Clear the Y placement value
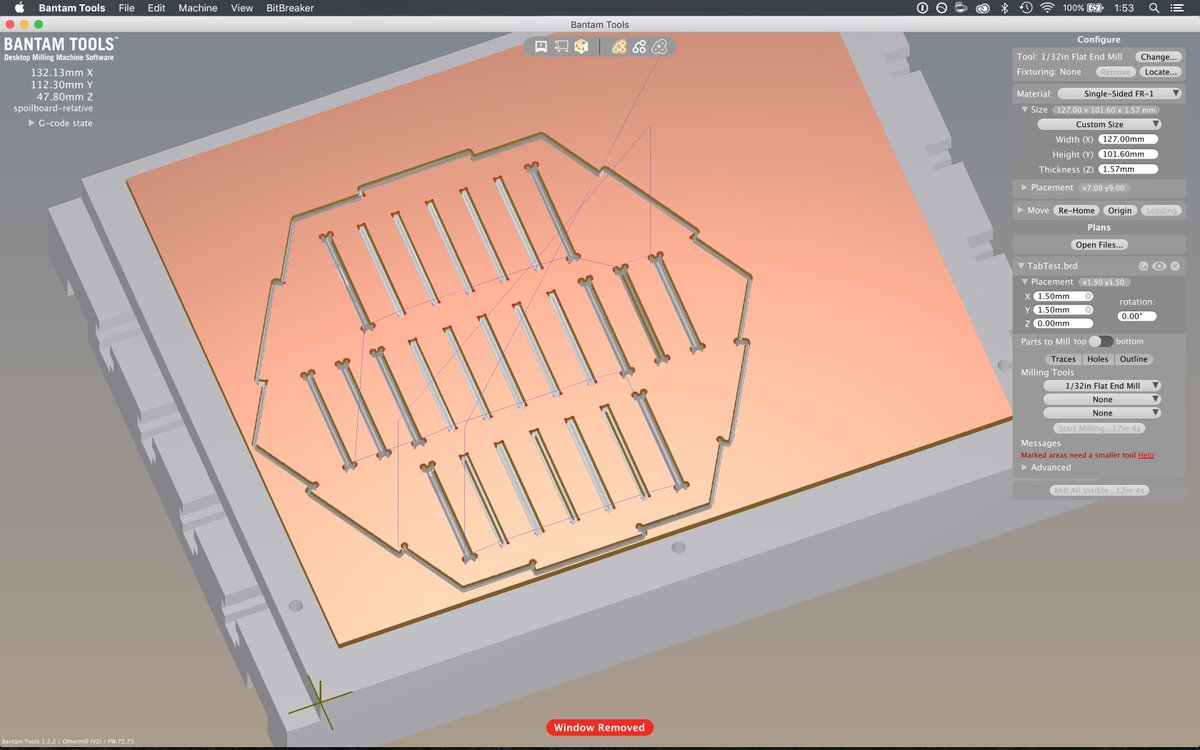The height and width of the screenshot is (750, 1200). pos(1088,310)
